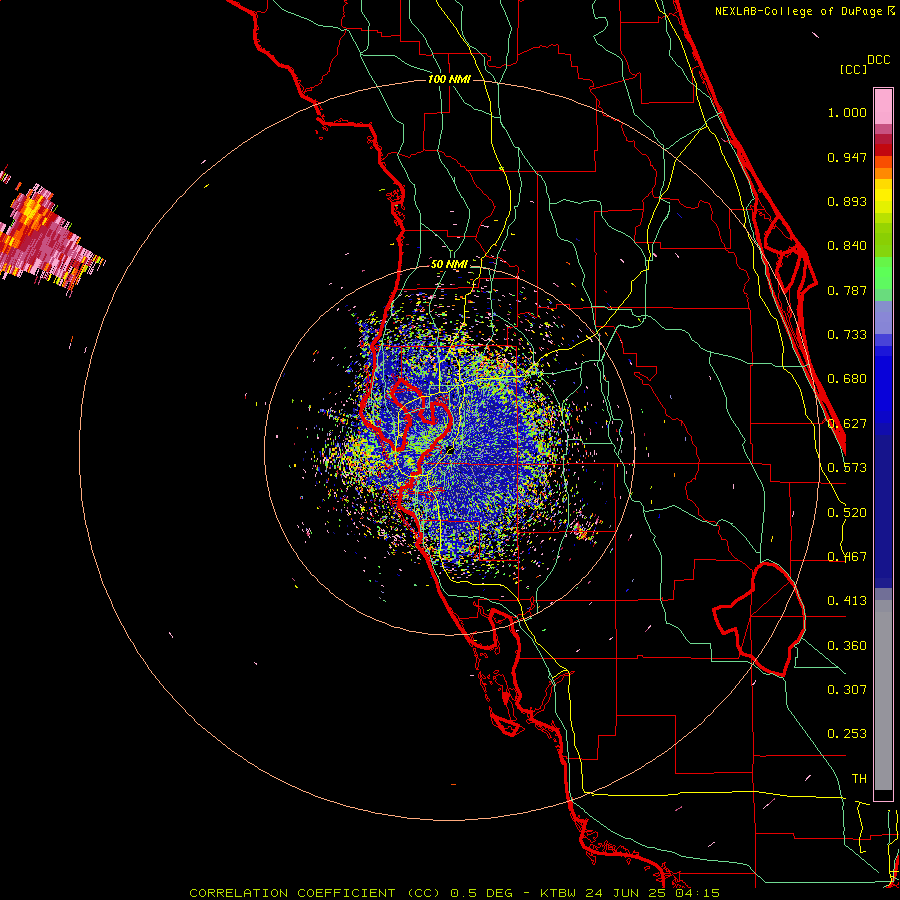Select the KTBW radar site identifier
The width and height of the screenshot is (900, 900).
point(559,893)
